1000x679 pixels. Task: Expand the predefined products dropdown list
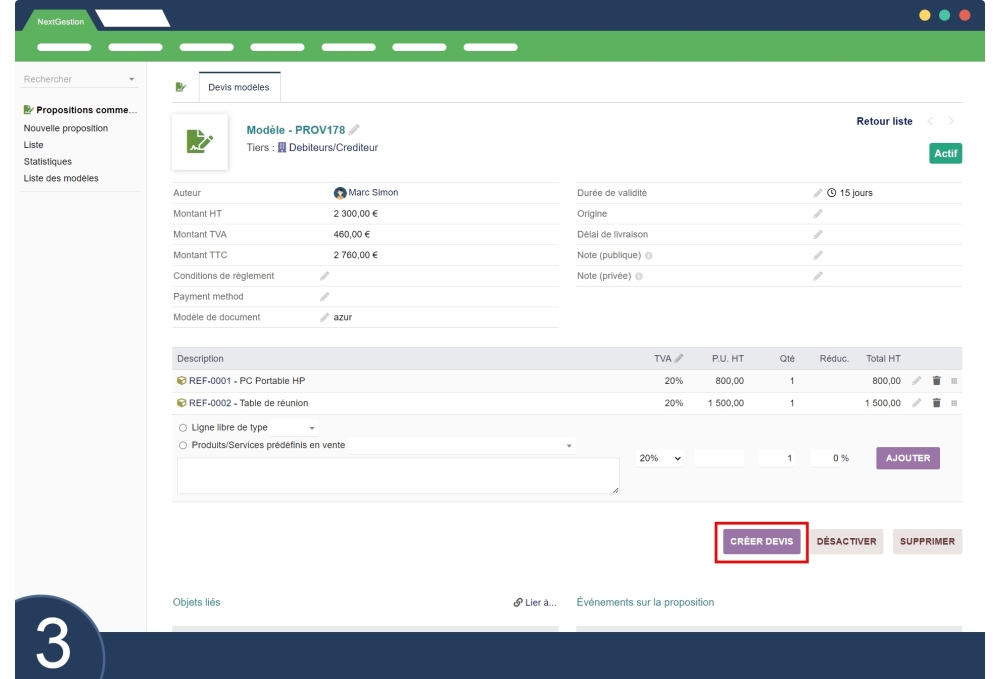[x=569, y=445]
